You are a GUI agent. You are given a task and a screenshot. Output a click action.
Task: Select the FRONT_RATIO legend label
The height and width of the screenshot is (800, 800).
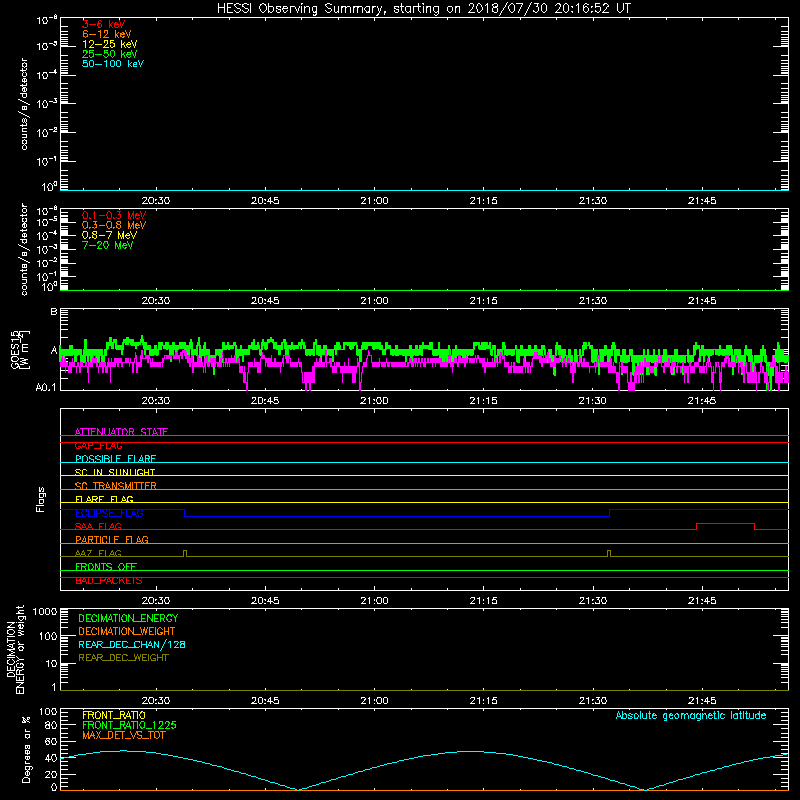click(x=114, y=715)
